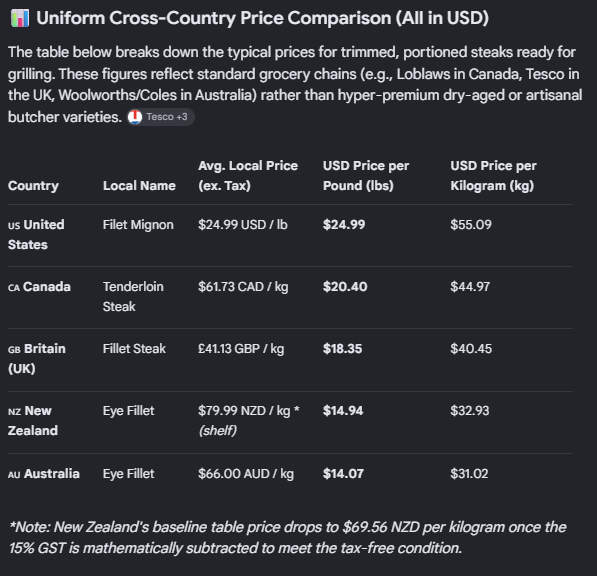Screen dimensions: 597x576
Task: Open the Tesco +3 sources chip
Action: pyautogui.click(x=161, y=117)
